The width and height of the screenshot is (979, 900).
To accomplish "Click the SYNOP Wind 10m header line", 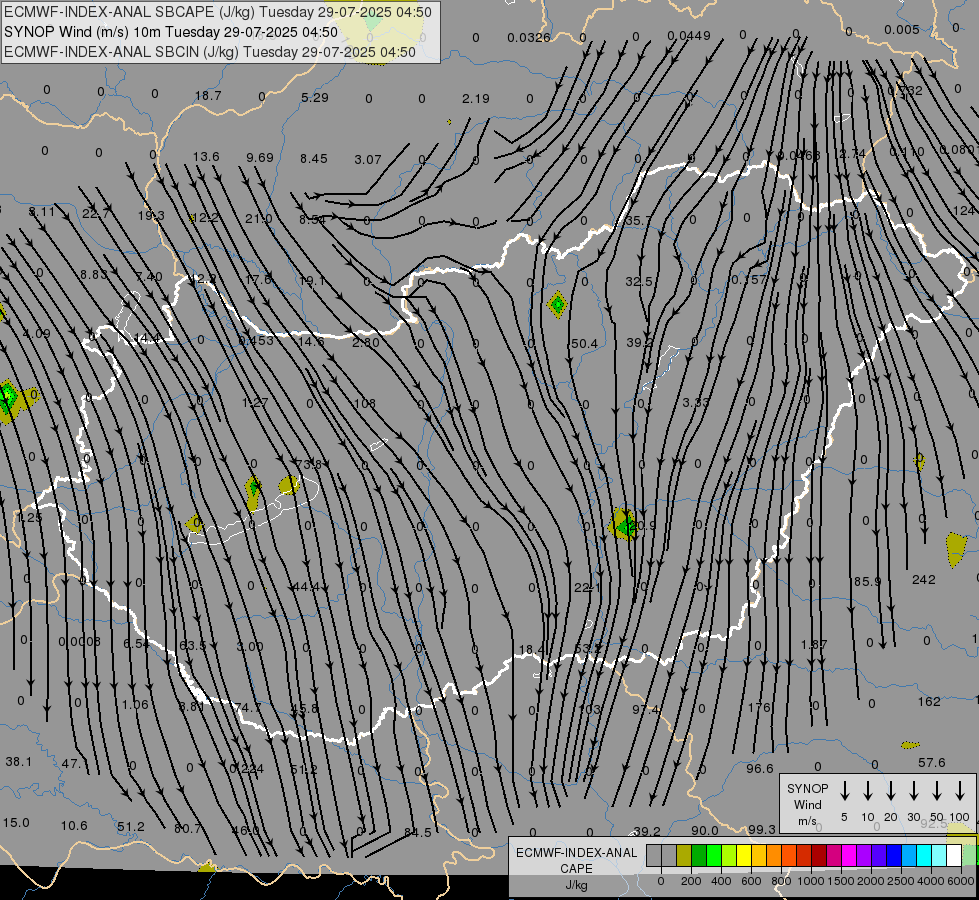I will tap(170, 32).
